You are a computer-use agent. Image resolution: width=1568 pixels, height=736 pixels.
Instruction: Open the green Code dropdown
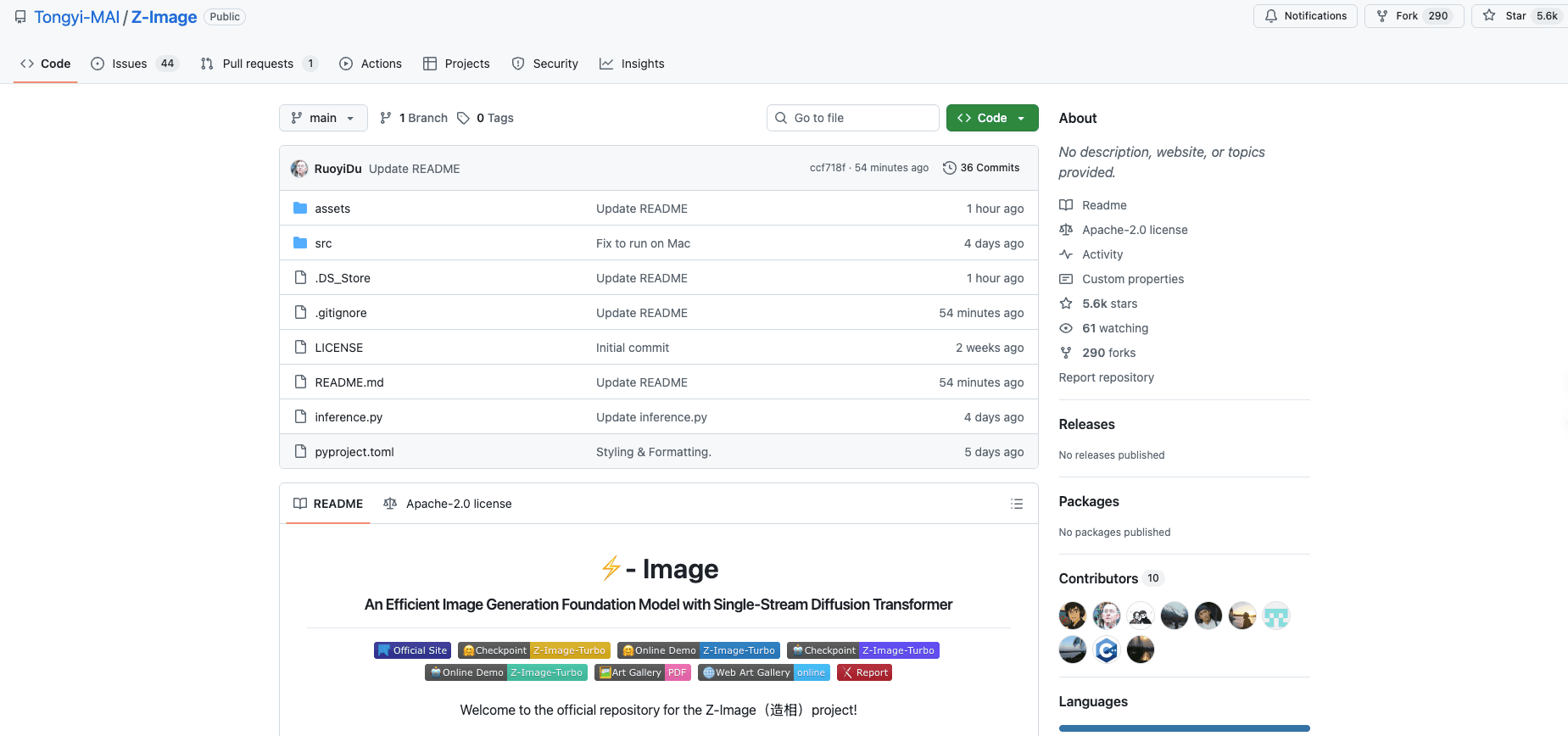pos(992,118)
